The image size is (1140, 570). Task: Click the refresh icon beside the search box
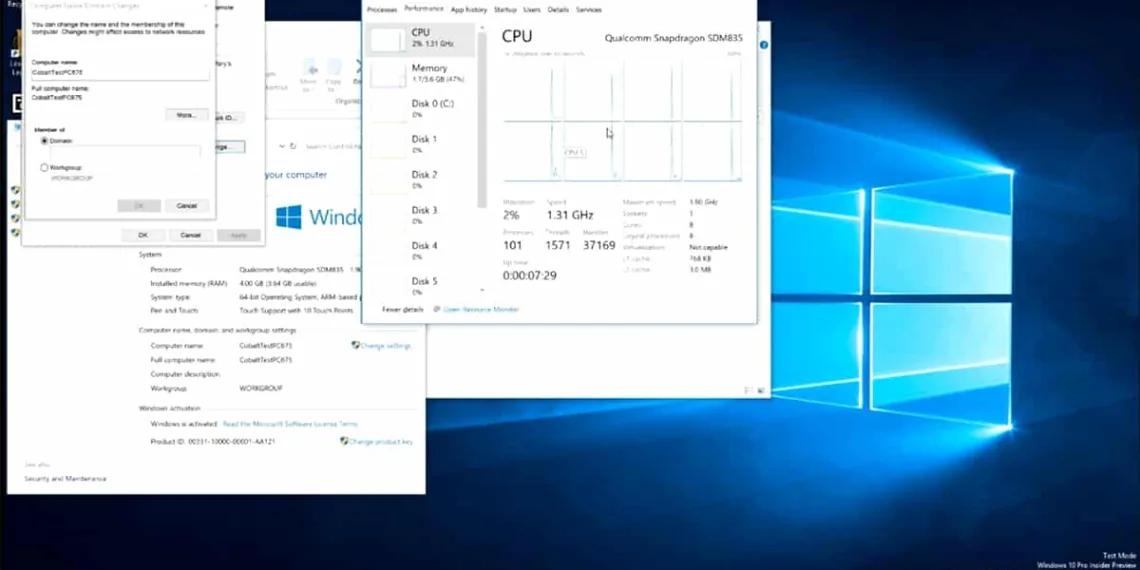[x=293, y=146]
